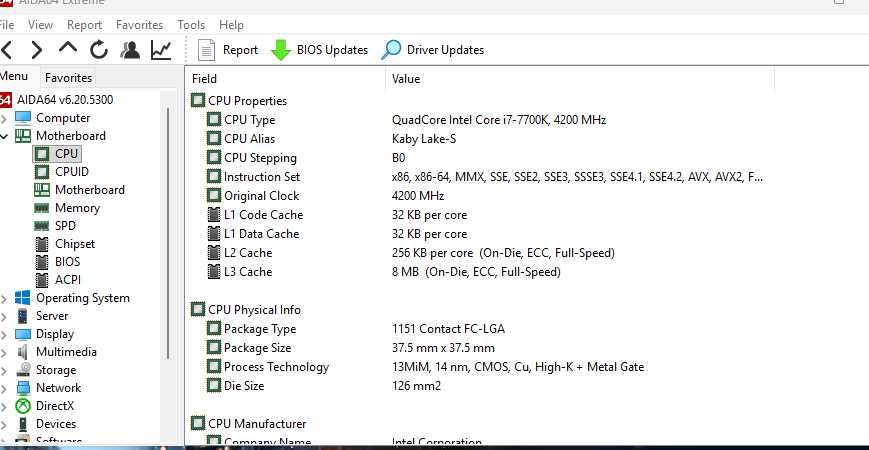Click the SPD module icon in the tree
The width and height of the screenshot is (869, 450).
tap(42, 226)
